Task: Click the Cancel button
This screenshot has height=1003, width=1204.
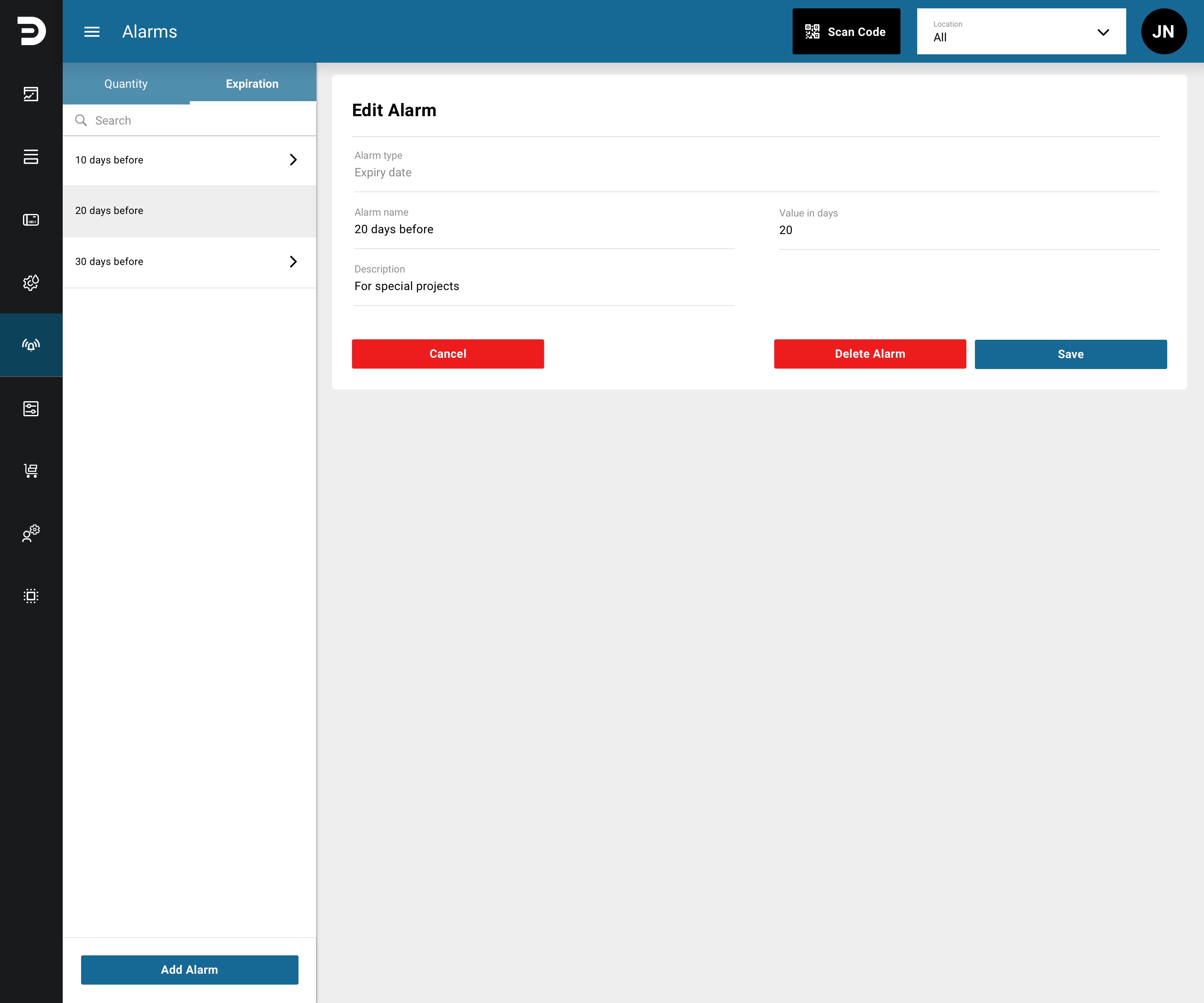Action: [x=448, y=354]
